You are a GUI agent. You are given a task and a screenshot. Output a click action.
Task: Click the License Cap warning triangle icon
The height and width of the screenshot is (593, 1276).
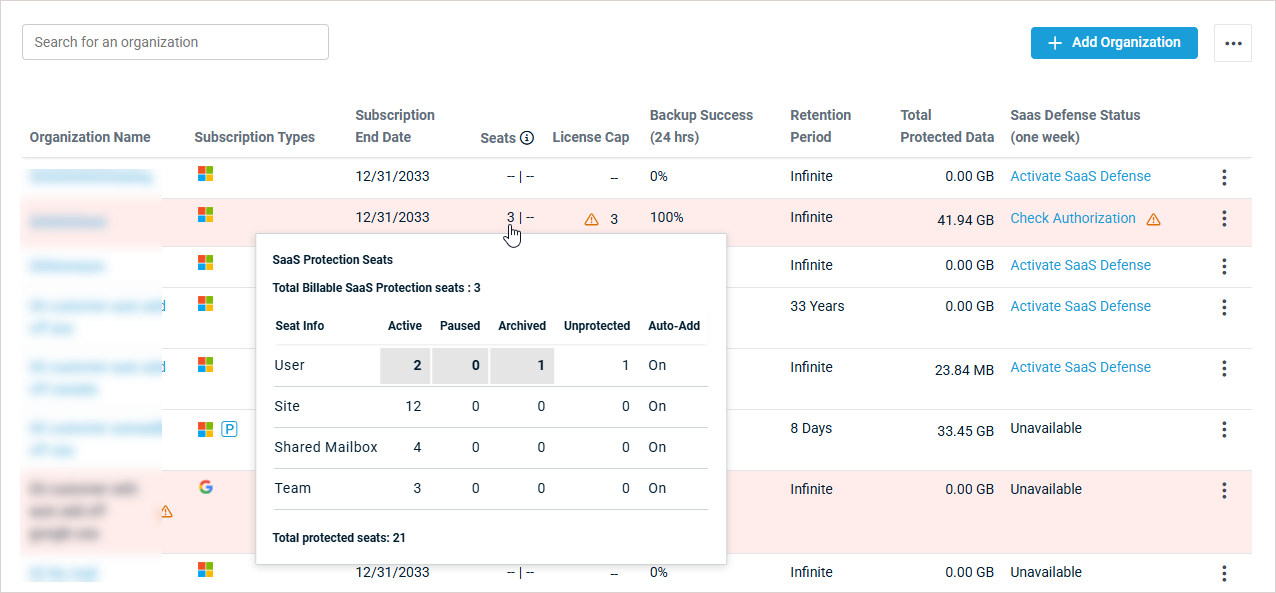[591, 219]
